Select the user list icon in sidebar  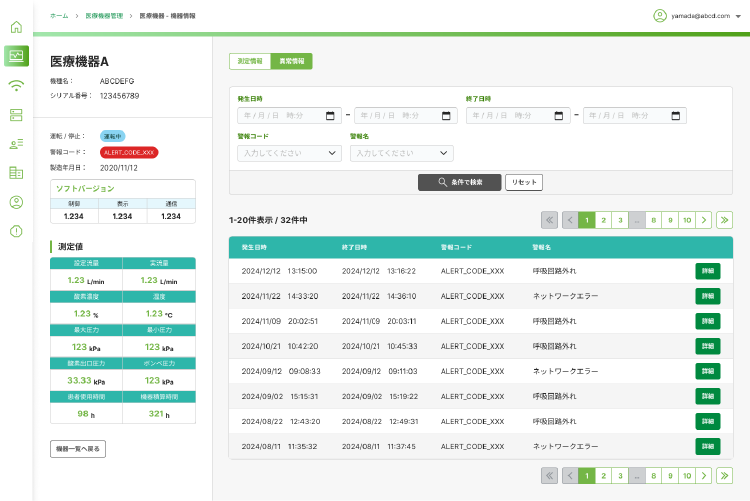(16, 144)
